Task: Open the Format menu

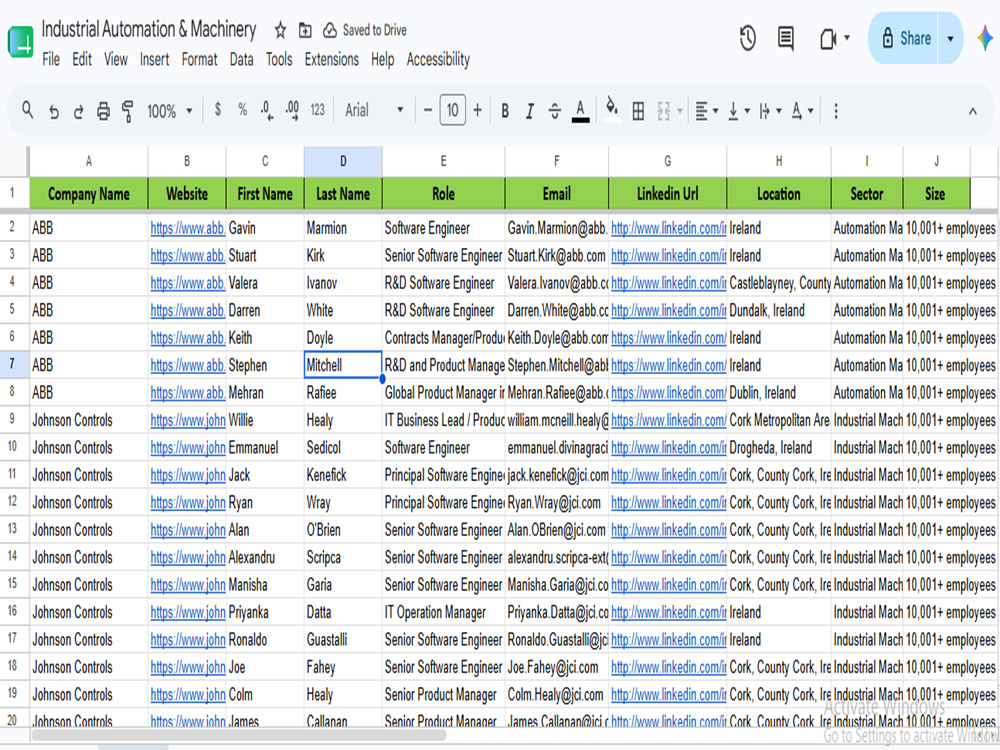Action: point(199,59)
